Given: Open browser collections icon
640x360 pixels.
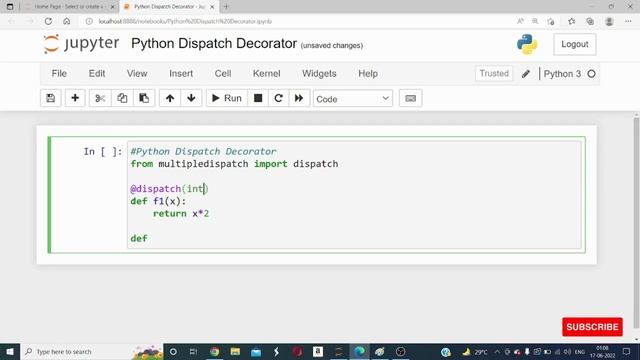Looking at the screenshot, I should 590,21.
